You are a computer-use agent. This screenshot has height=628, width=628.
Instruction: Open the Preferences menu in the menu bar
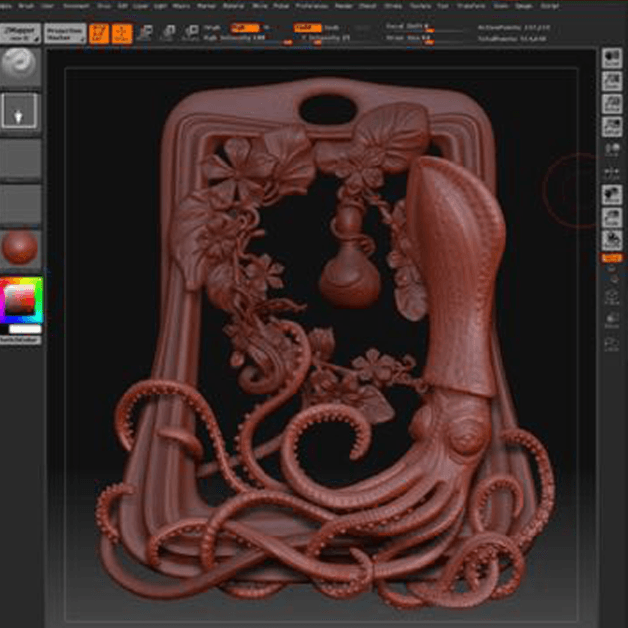(306, 5)
